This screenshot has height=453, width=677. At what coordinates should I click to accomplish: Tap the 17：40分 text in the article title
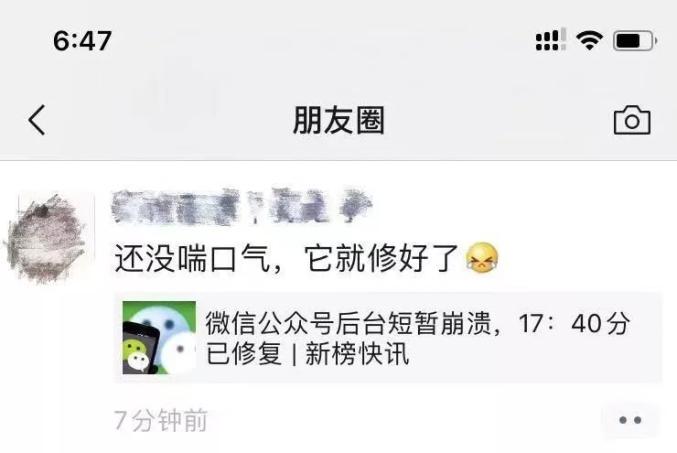point(574,323)
